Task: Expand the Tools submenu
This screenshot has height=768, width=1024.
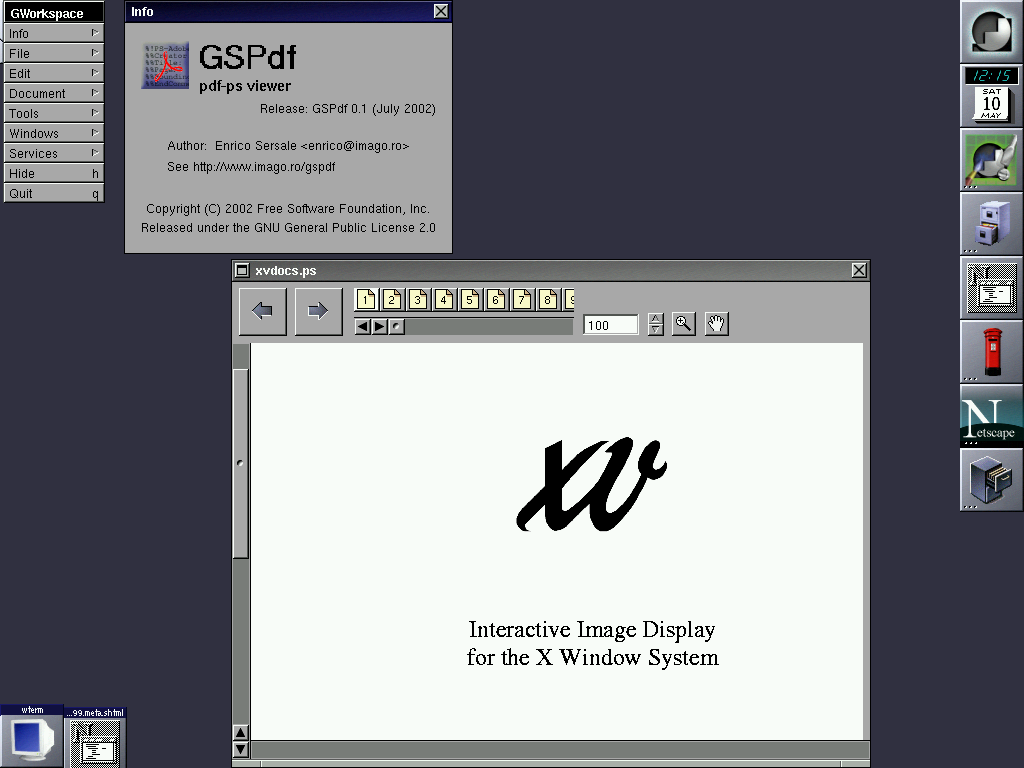Action: tap(53, 113)
